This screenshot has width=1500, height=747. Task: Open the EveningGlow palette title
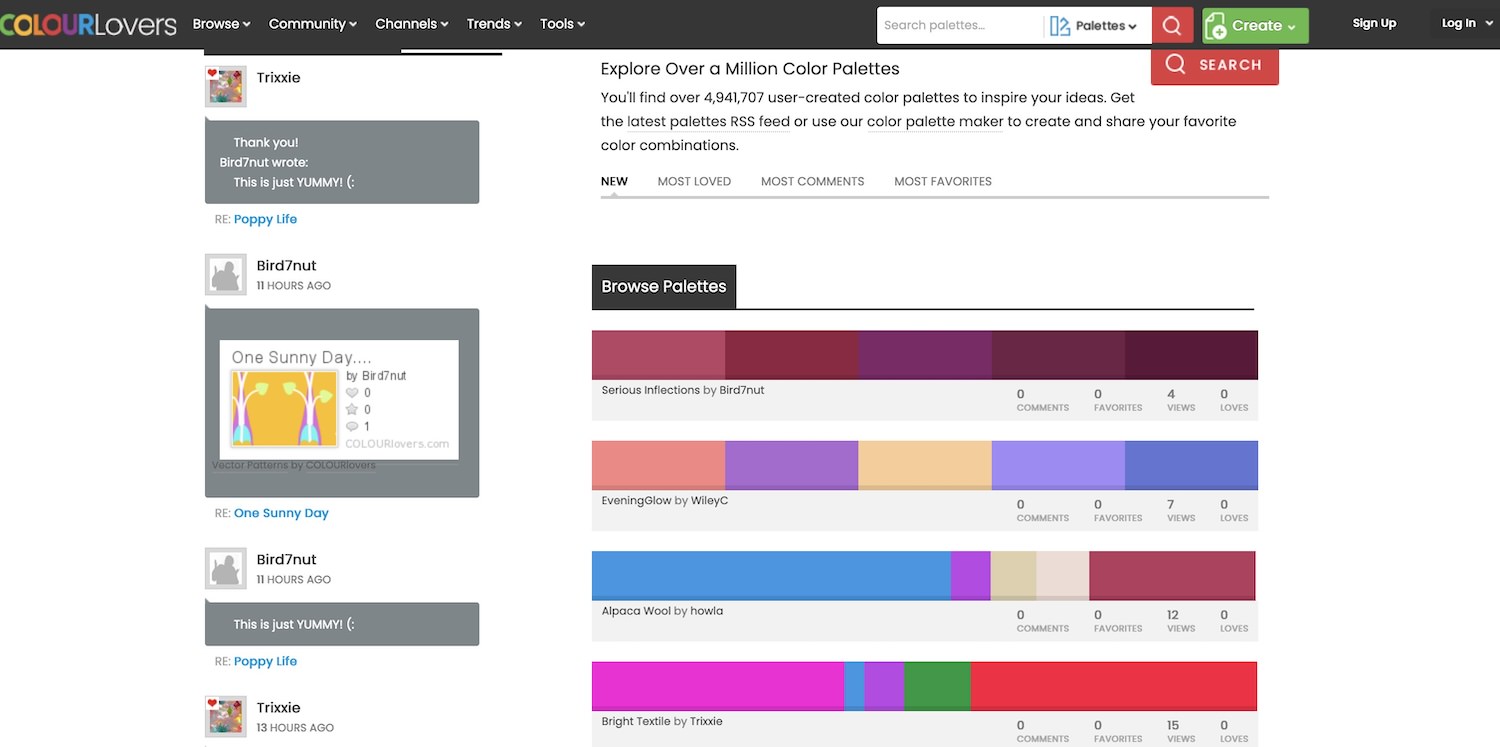[636, 500]
